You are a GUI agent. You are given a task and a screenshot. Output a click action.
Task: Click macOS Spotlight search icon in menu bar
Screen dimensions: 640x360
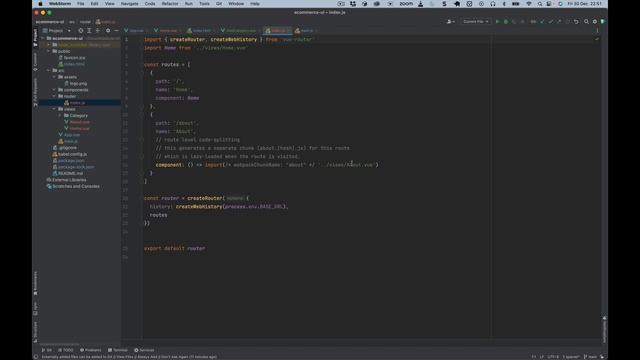coord(540,4)
